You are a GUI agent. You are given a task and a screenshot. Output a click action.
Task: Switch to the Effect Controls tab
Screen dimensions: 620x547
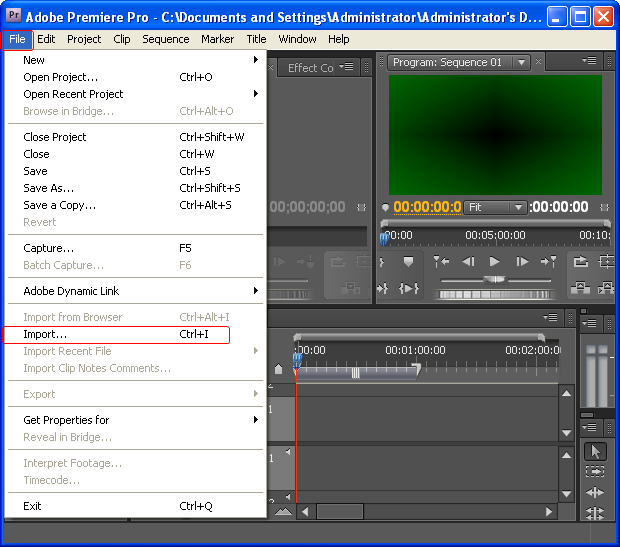311,68
